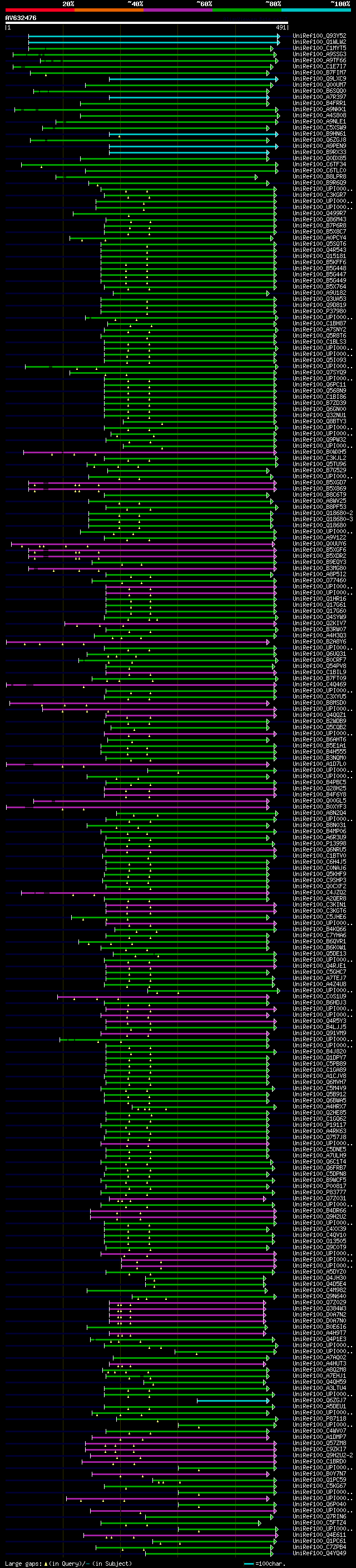Image resolution: width=356 pixels, height=1568 pixels.
Task: Select hit label UniRef100_C0S1U9
Action: tap(319, 996)
